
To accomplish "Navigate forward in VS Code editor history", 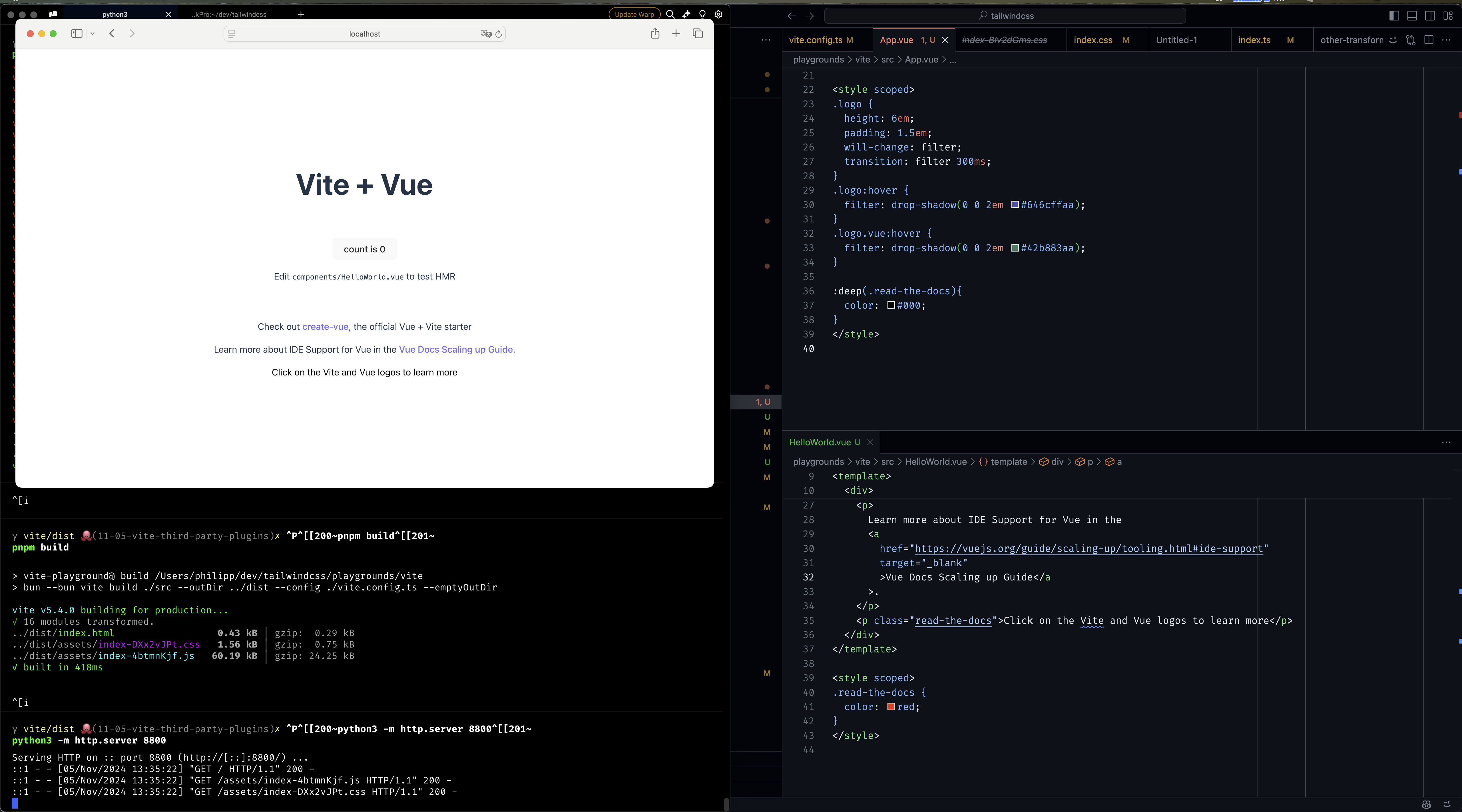I will click(810, 16).
